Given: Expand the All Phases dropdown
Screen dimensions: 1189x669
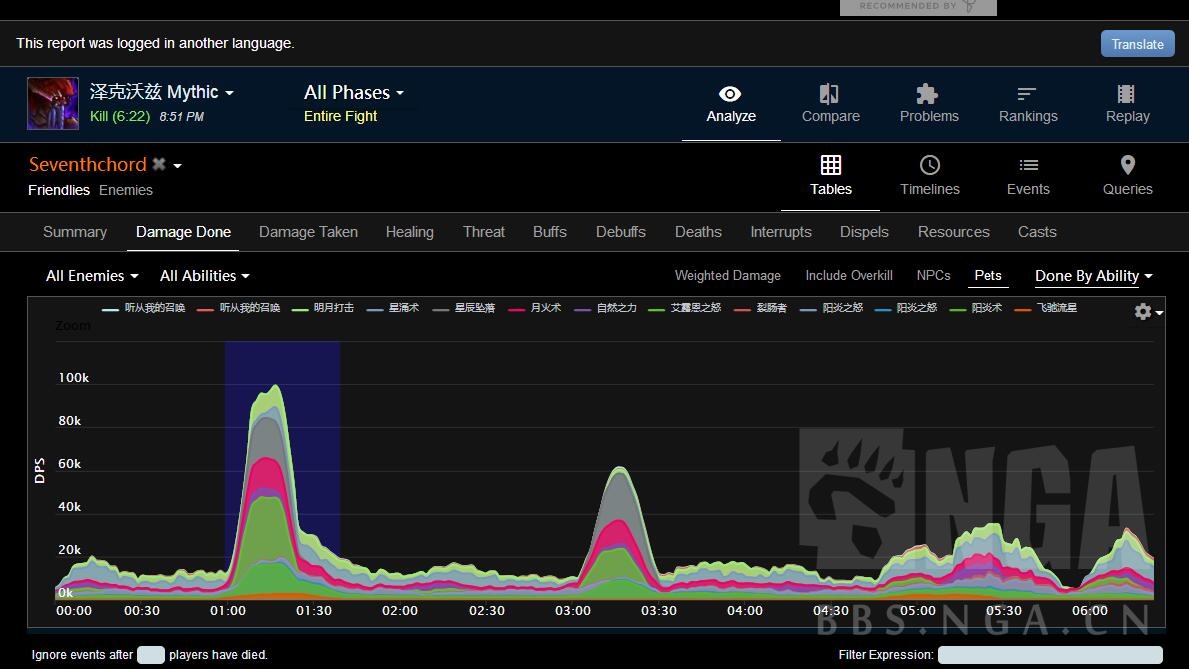Looking at the screenshot, I should pyautogui.click(x=354, y=93).
